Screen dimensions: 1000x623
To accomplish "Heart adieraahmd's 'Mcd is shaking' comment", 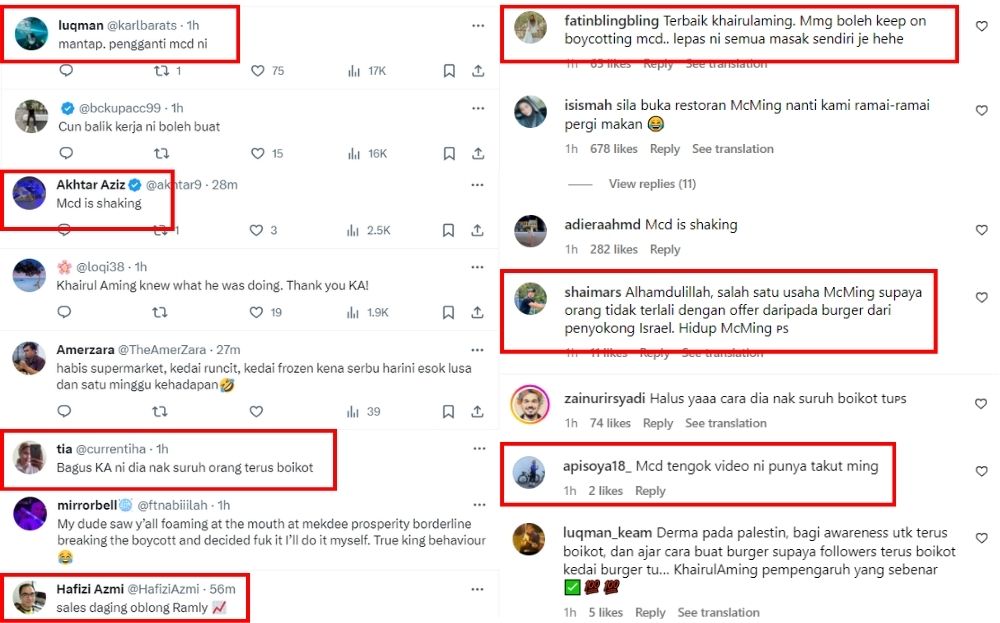I will [982, 230].
